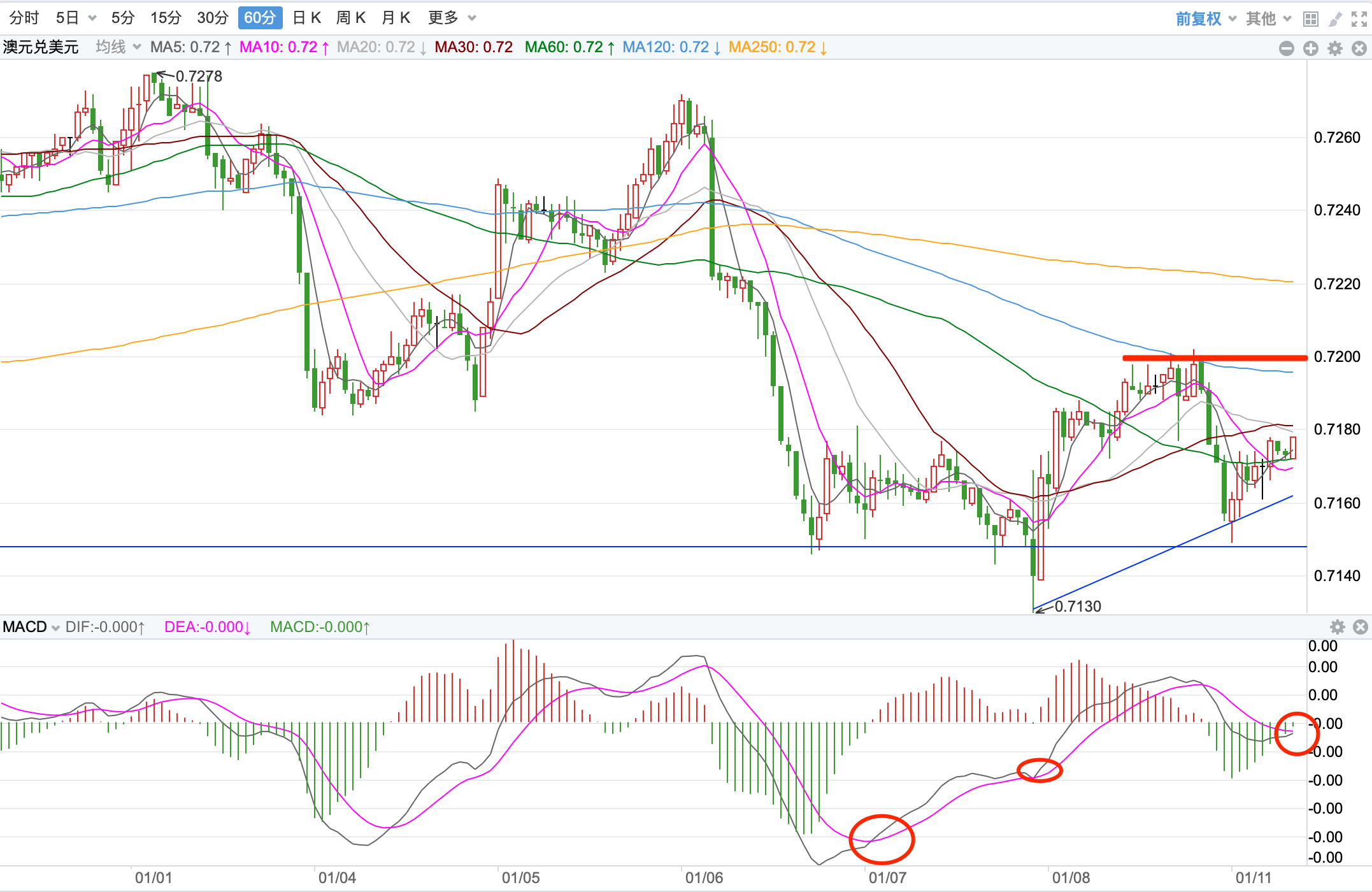The image size is (1372, 892).
Task: Click the 0.7130 low price marker
Action: (1078, 606)
